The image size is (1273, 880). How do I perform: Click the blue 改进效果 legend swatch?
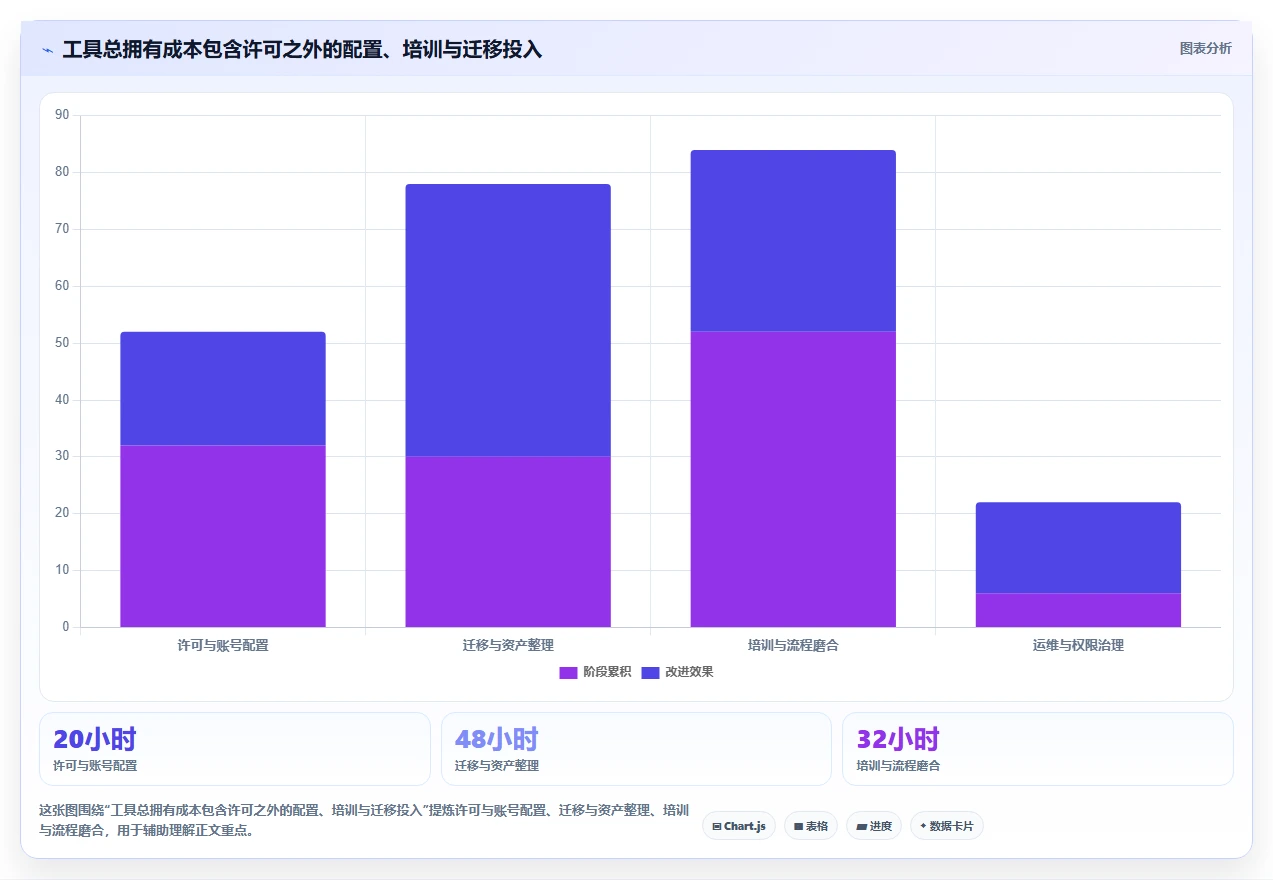coord(650,672)
